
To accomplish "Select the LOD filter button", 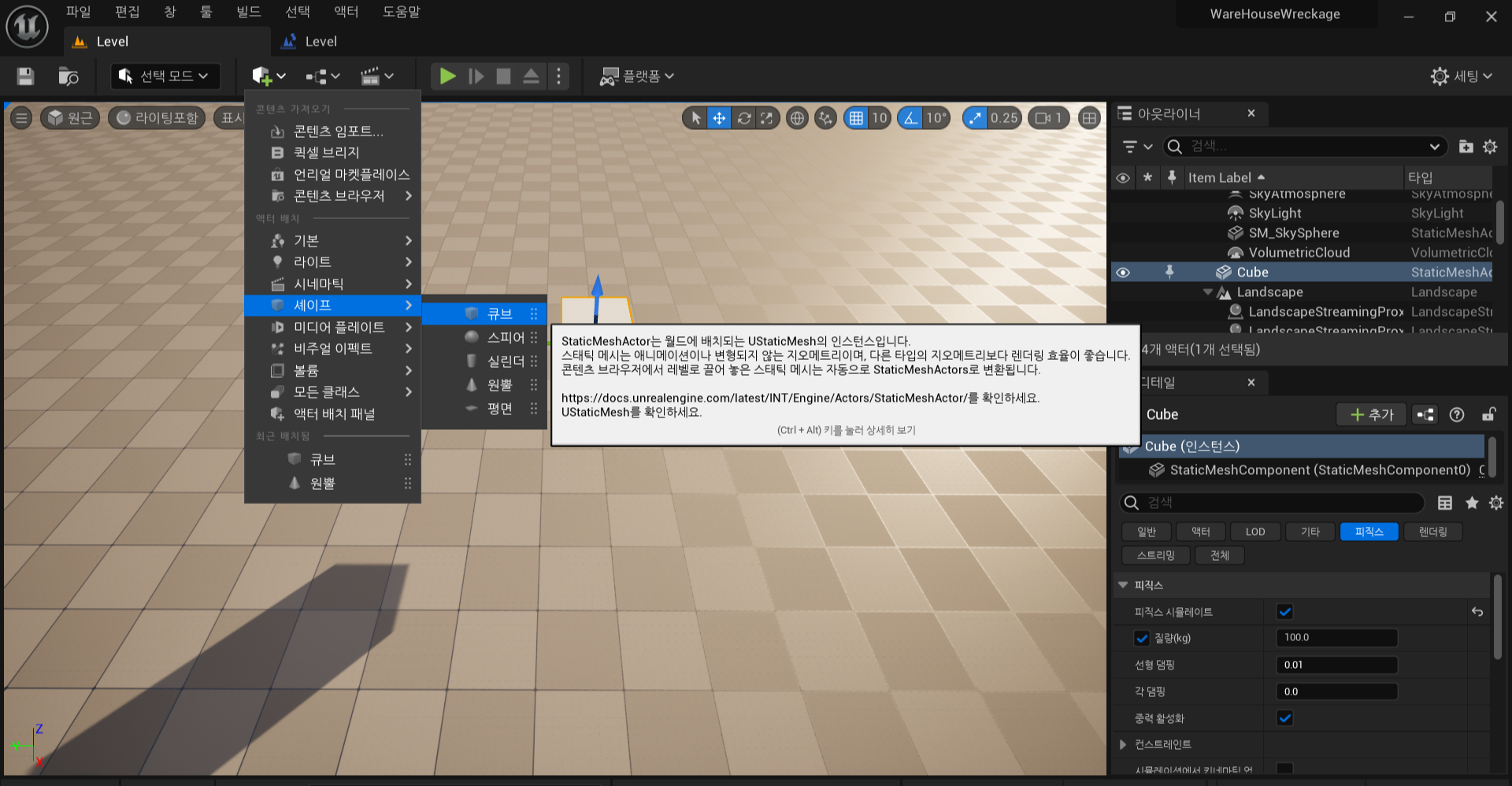I will tap(1255, 532).
